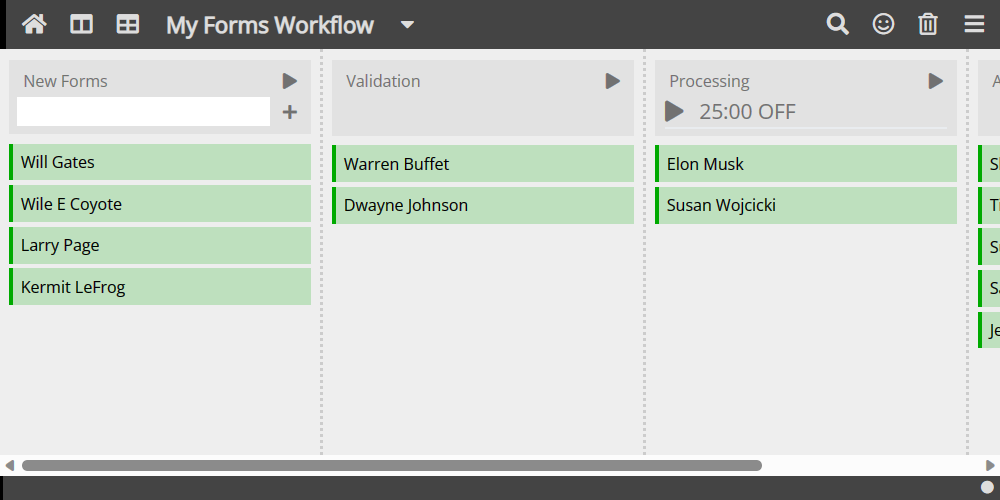Click the horizontal scrollbar thumb
Viewport: 1000px width, 500px height.
click(x=392, y=465)
